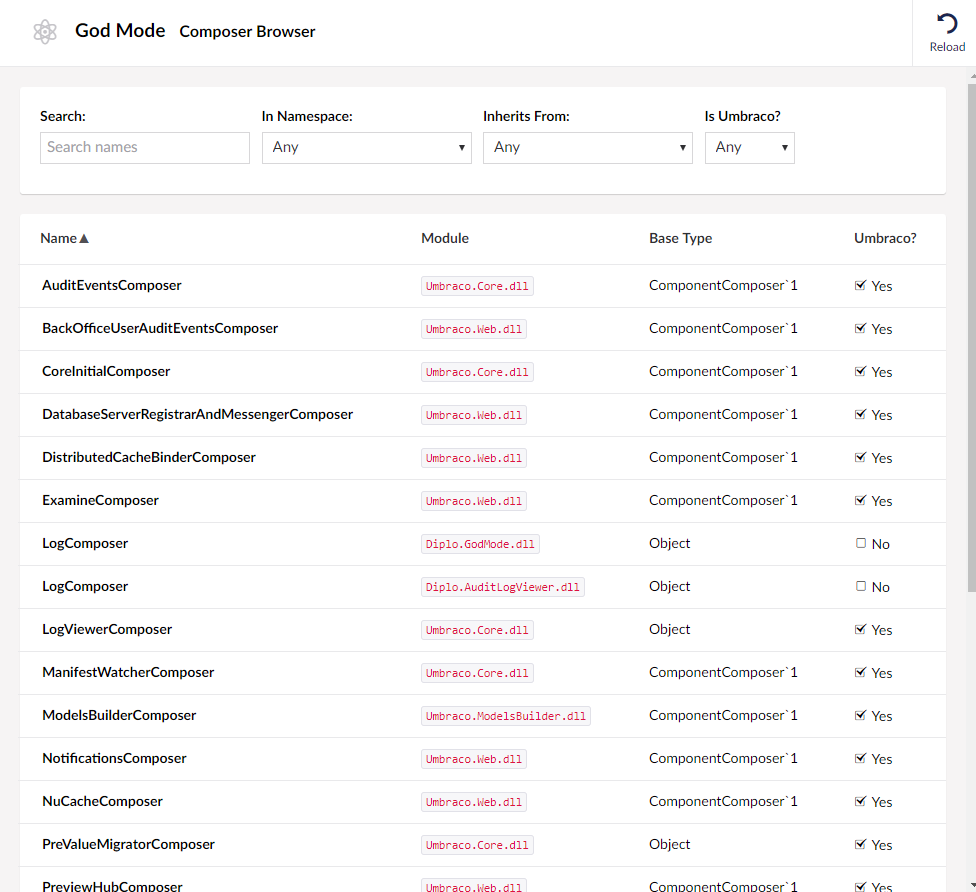
Task: Toggle the unchecked box for Diplo.GodMode LogComposer
Action: [860, 543]
